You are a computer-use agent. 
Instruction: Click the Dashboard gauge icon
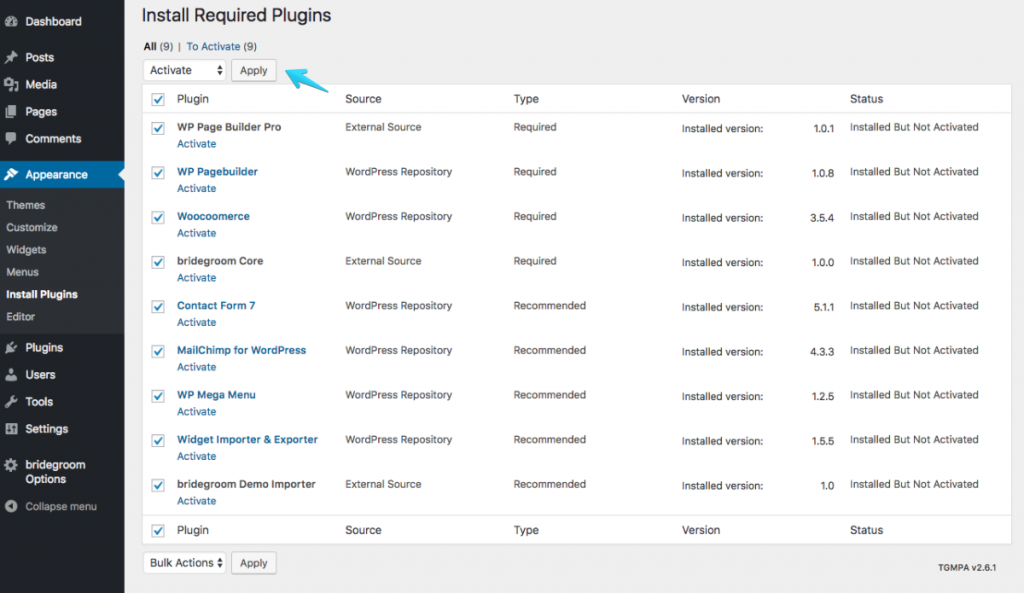coord(10,22)
